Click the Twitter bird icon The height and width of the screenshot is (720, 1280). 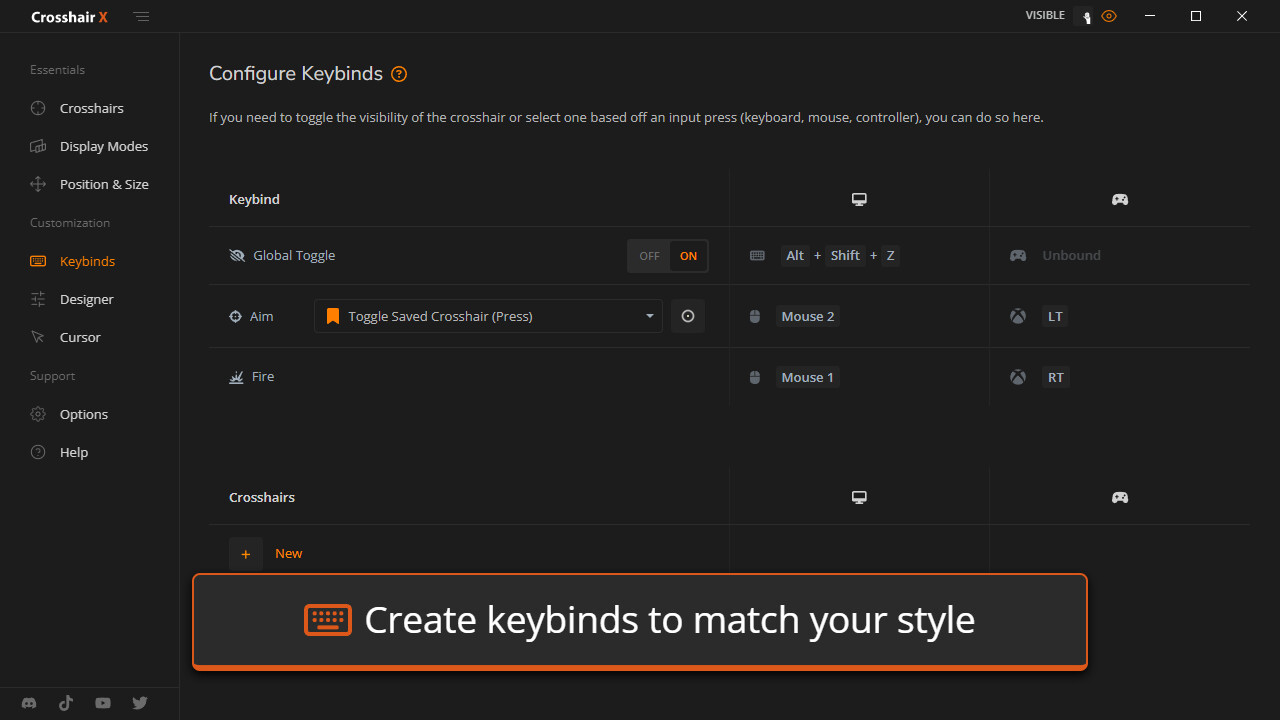[x=140, y=703]
